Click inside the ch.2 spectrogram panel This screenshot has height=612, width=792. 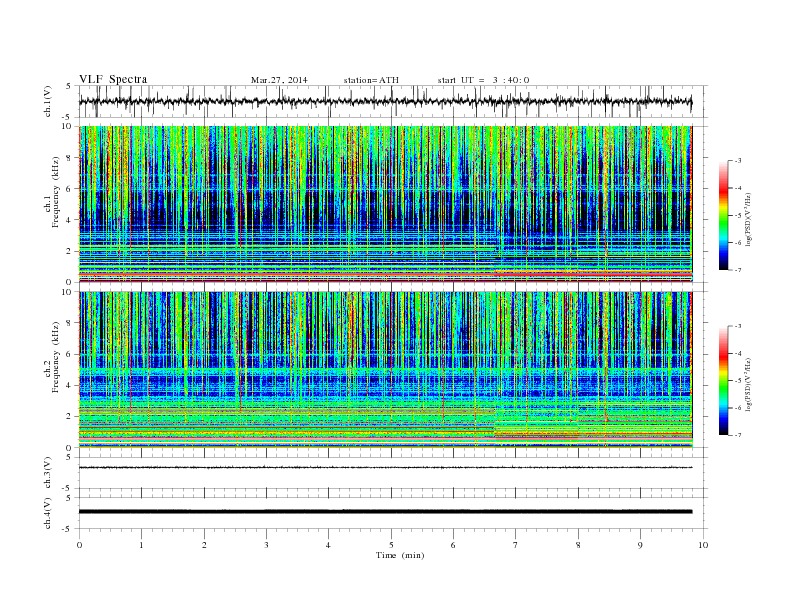[x=385, y=370]
